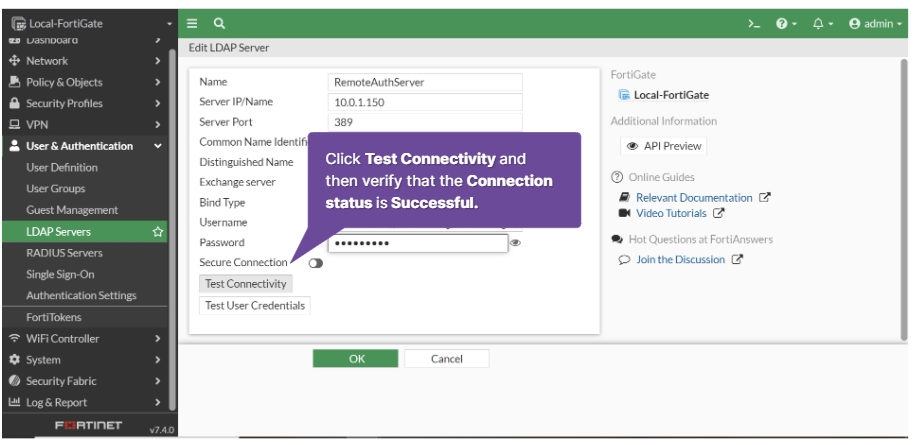Expand the Security Profiles chevron
The image size is (915, 445).
coord(158,103)
